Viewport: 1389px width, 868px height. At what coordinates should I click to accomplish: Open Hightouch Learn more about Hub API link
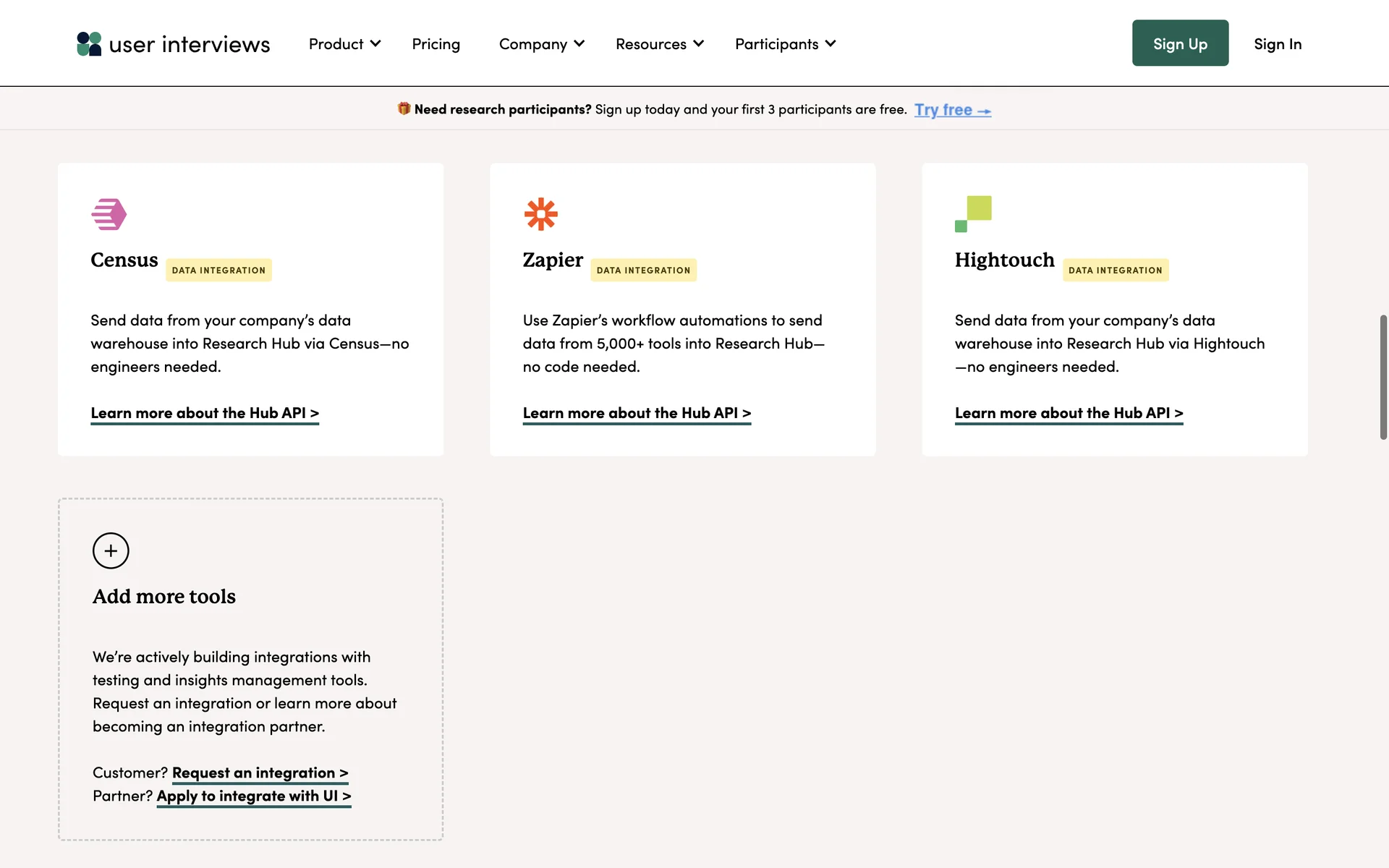coord(1069,413)
